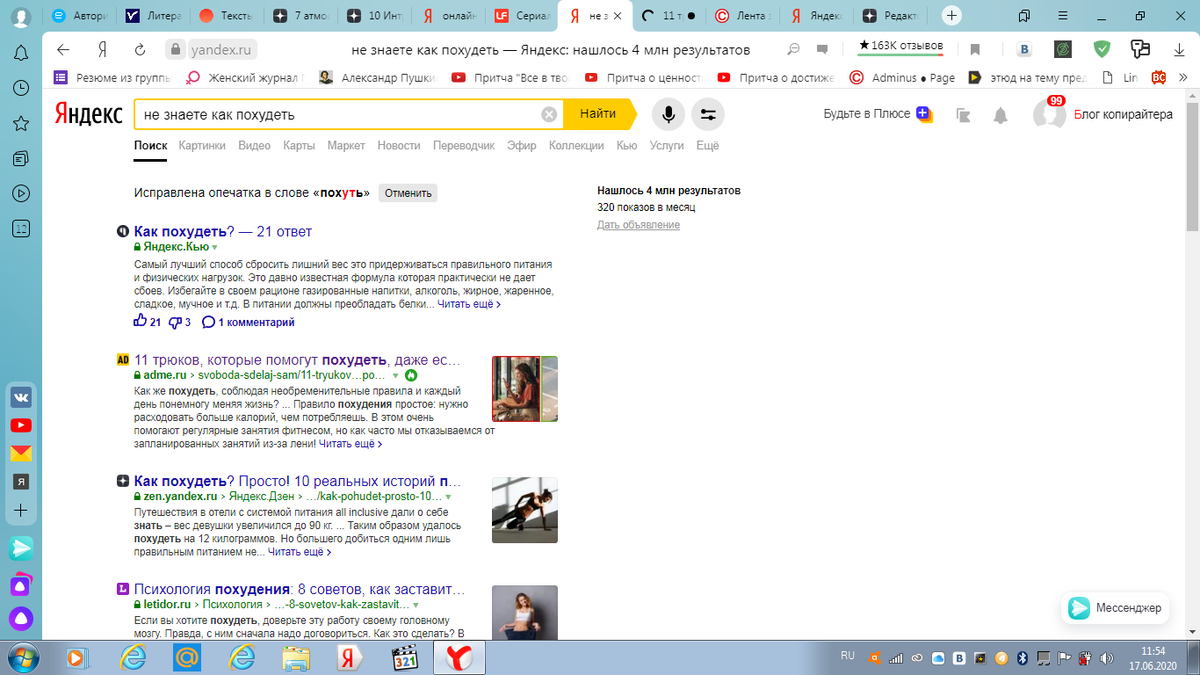This screenshot has height=675, width=1200.
Task: Click the yellow Найти search button
Action: click(x=600, y=114)
